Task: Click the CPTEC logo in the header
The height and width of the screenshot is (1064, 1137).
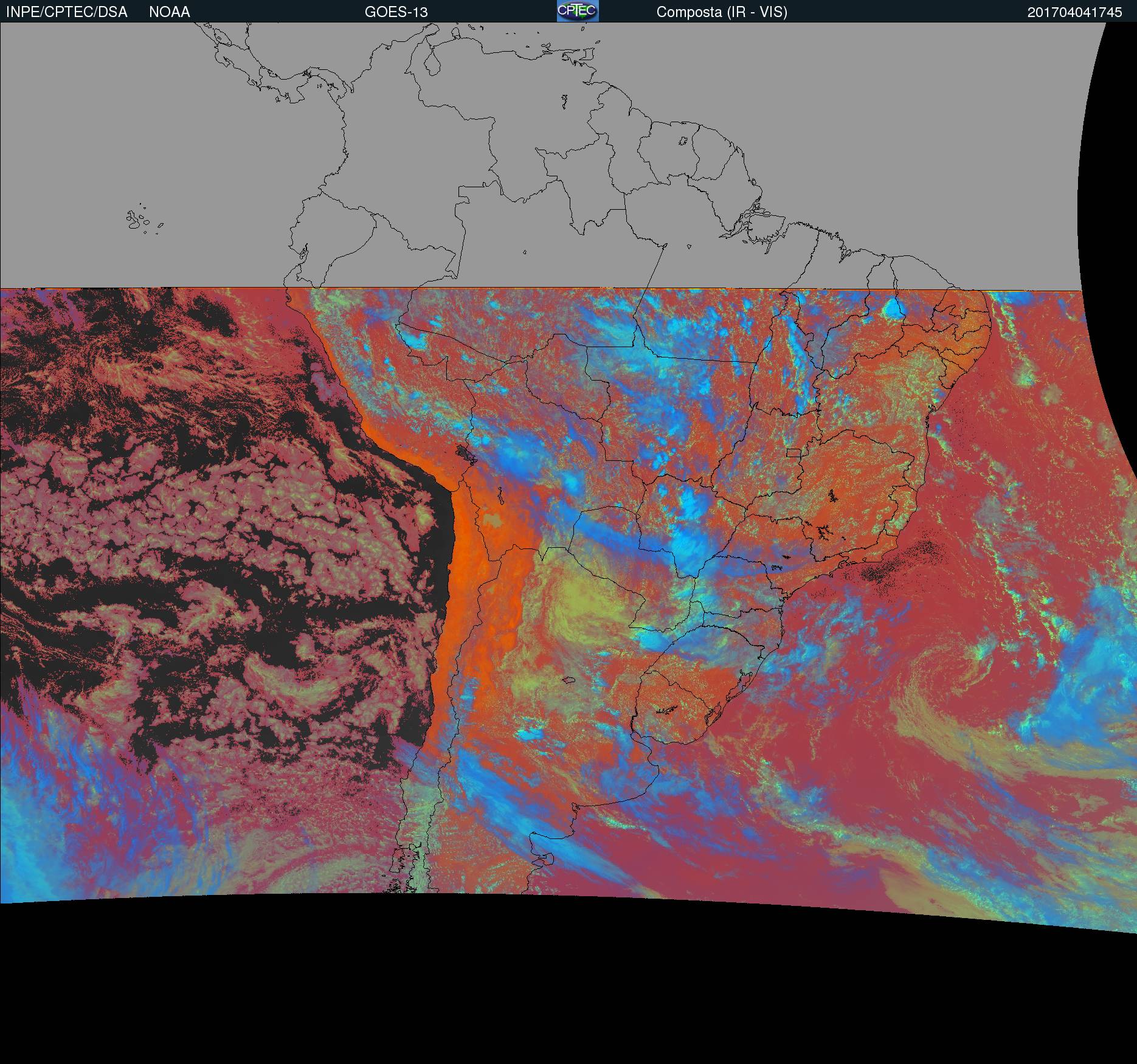Action: point(578,11)
